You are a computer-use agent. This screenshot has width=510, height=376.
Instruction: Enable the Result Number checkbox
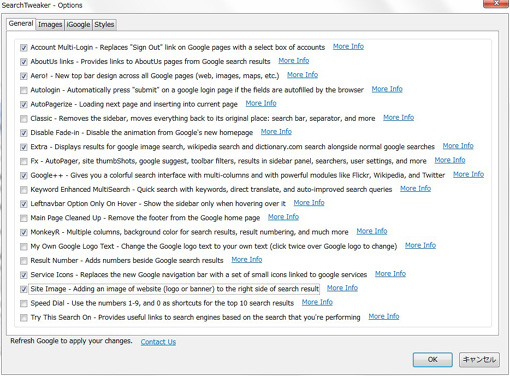pos(23,261)
